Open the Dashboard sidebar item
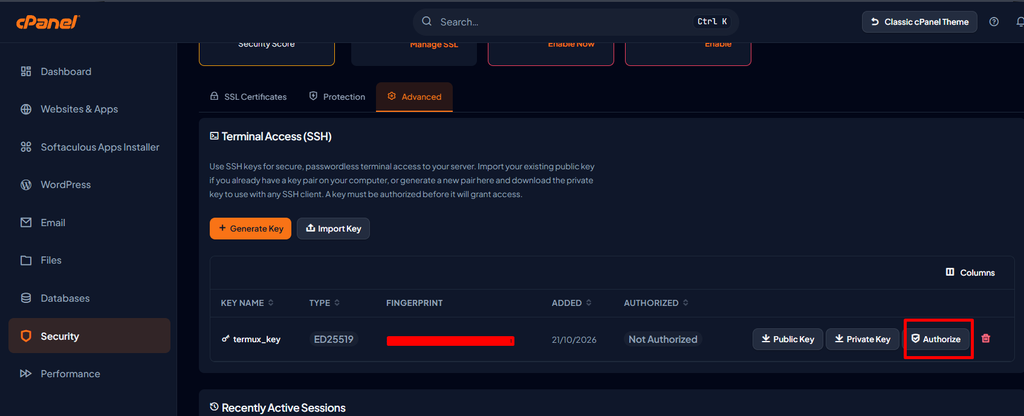The width and height of the screenshot is (1024, 416). point(89,71)
